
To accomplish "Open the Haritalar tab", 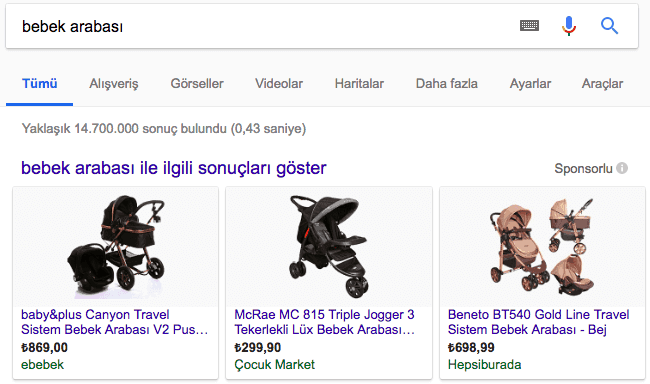I will point(359,83).
